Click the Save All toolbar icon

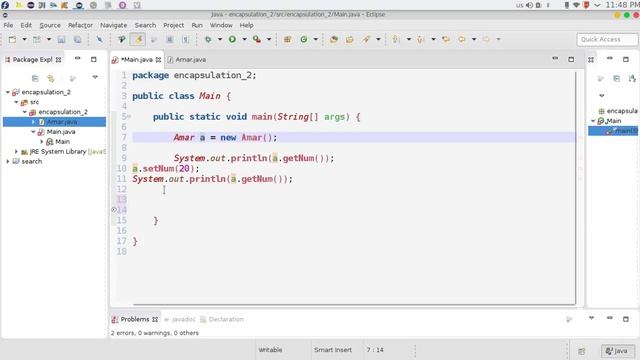coord(77,40)
